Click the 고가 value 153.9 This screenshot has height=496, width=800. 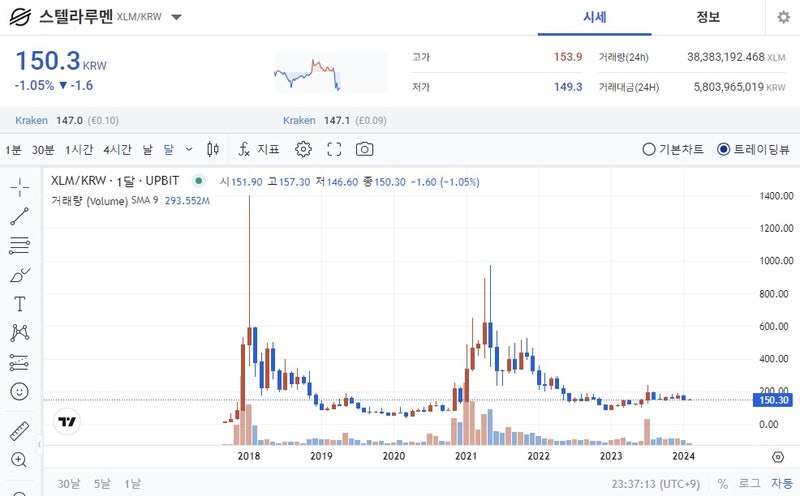(568, 57)
